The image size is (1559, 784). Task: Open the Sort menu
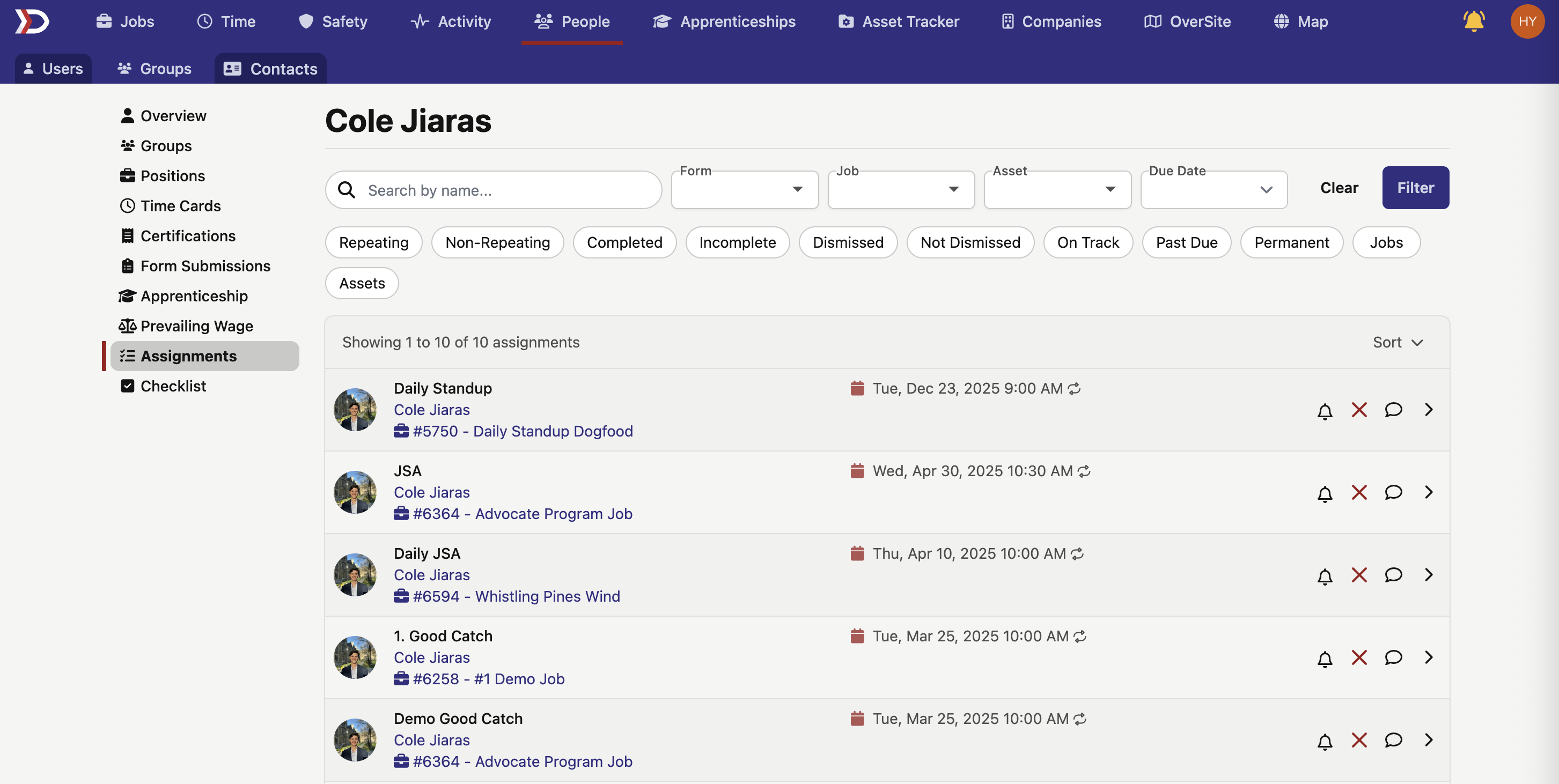[1397, 342]
